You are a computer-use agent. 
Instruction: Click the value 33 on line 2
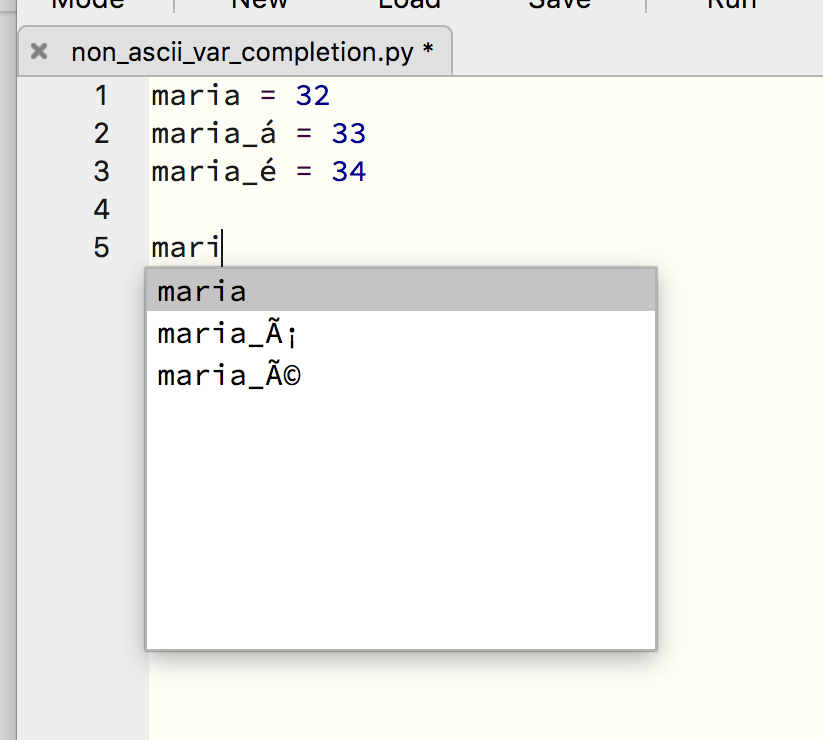(351, 133)
